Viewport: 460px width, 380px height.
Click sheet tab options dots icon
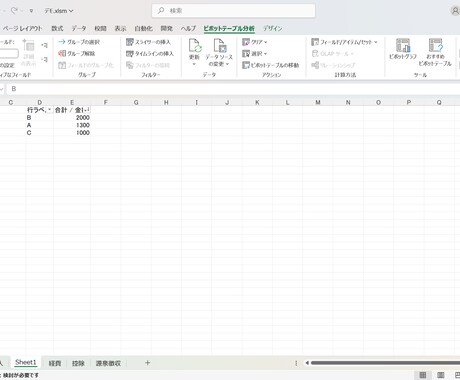(x=296, y=363)
